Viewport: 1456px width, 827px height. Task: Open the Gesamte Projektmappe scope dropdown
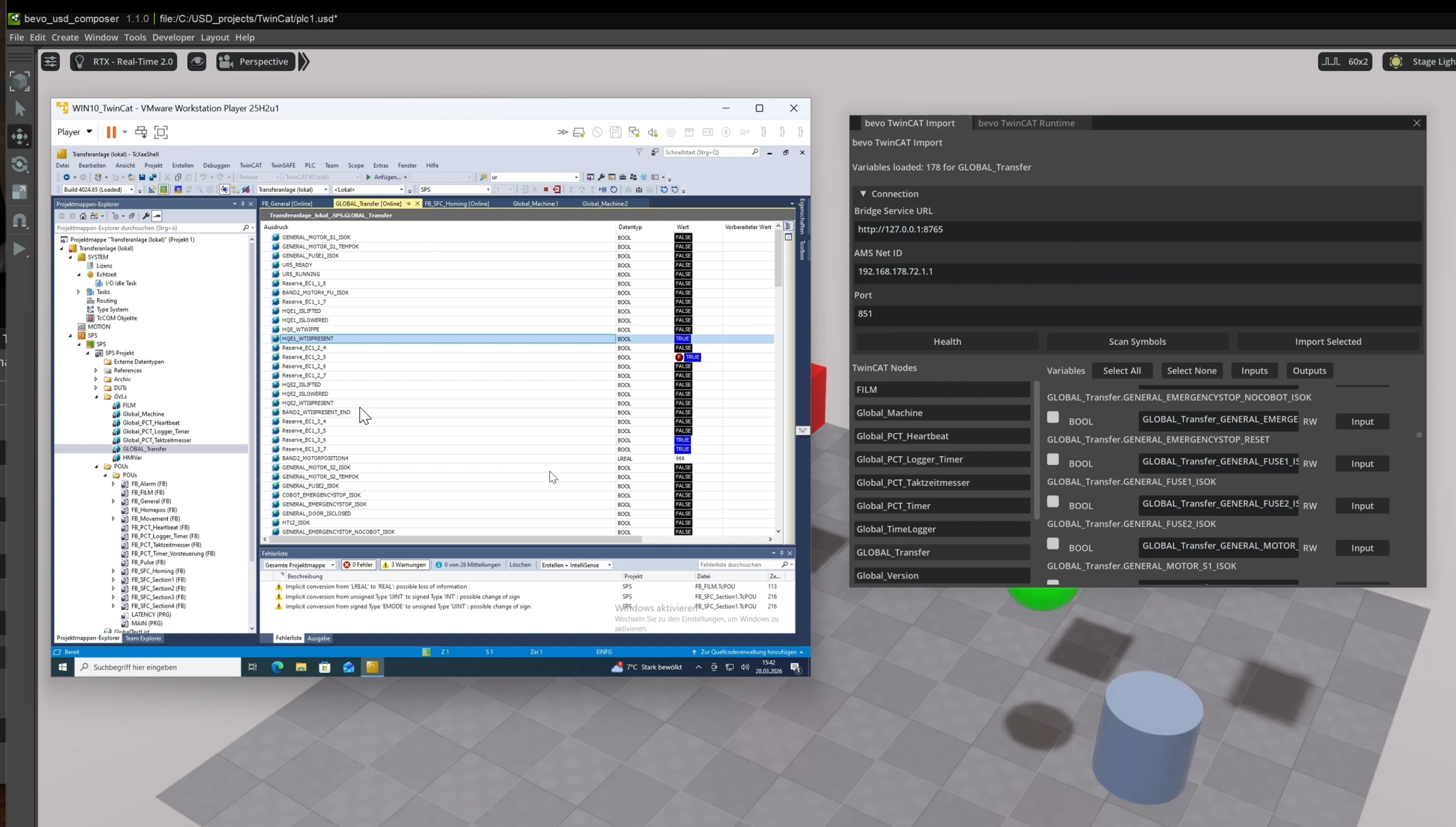(299, 565)
